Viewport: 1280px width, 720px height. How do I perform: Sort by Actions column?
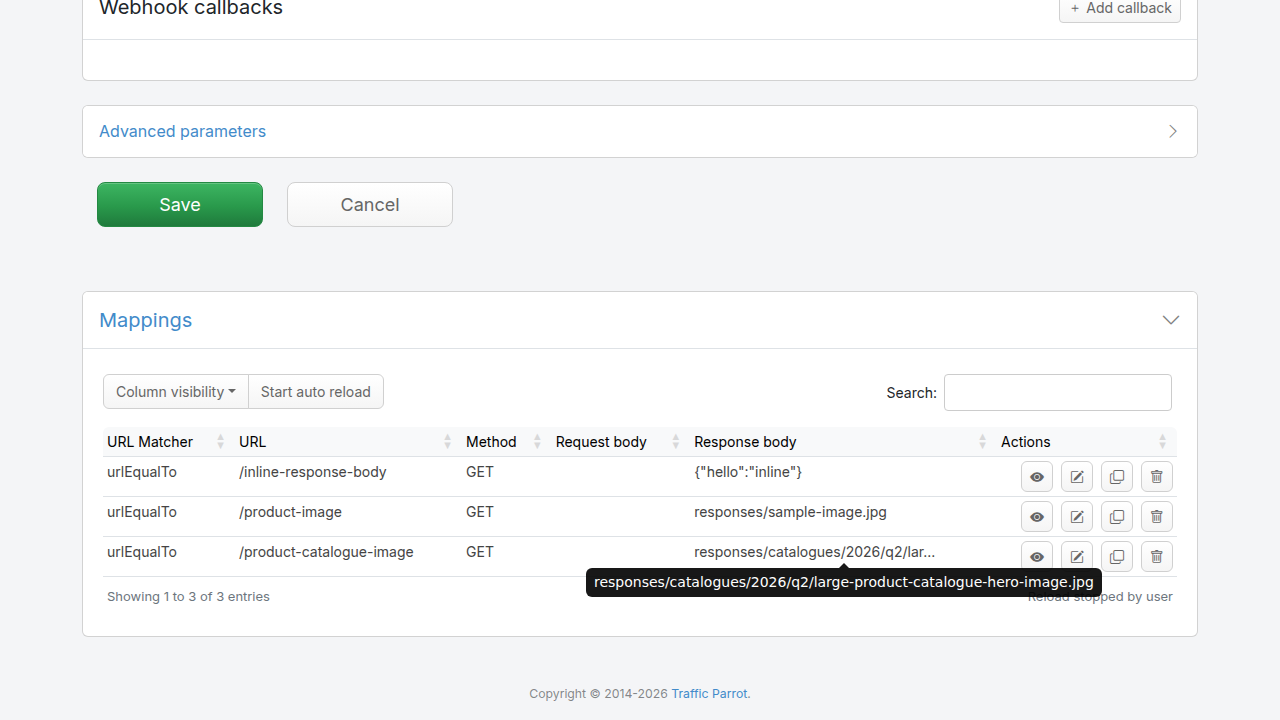(x=1087, y=442)
